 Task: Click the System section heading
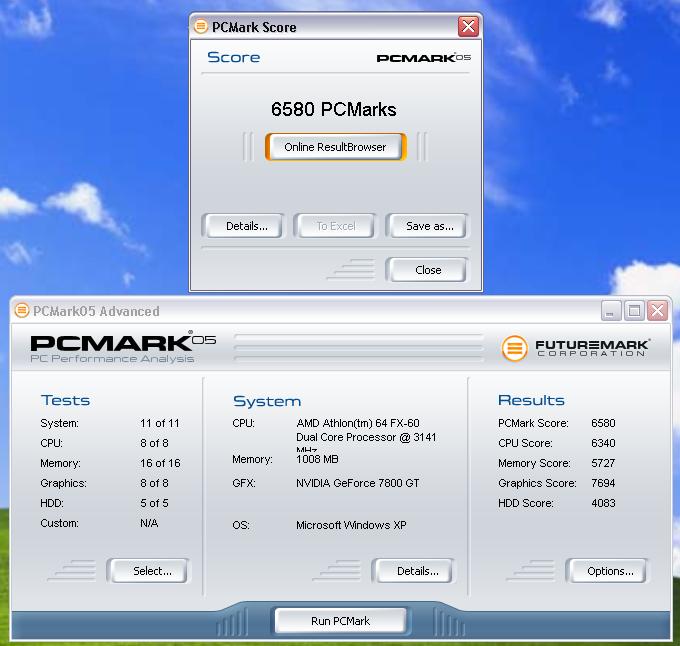pos(267,401)
